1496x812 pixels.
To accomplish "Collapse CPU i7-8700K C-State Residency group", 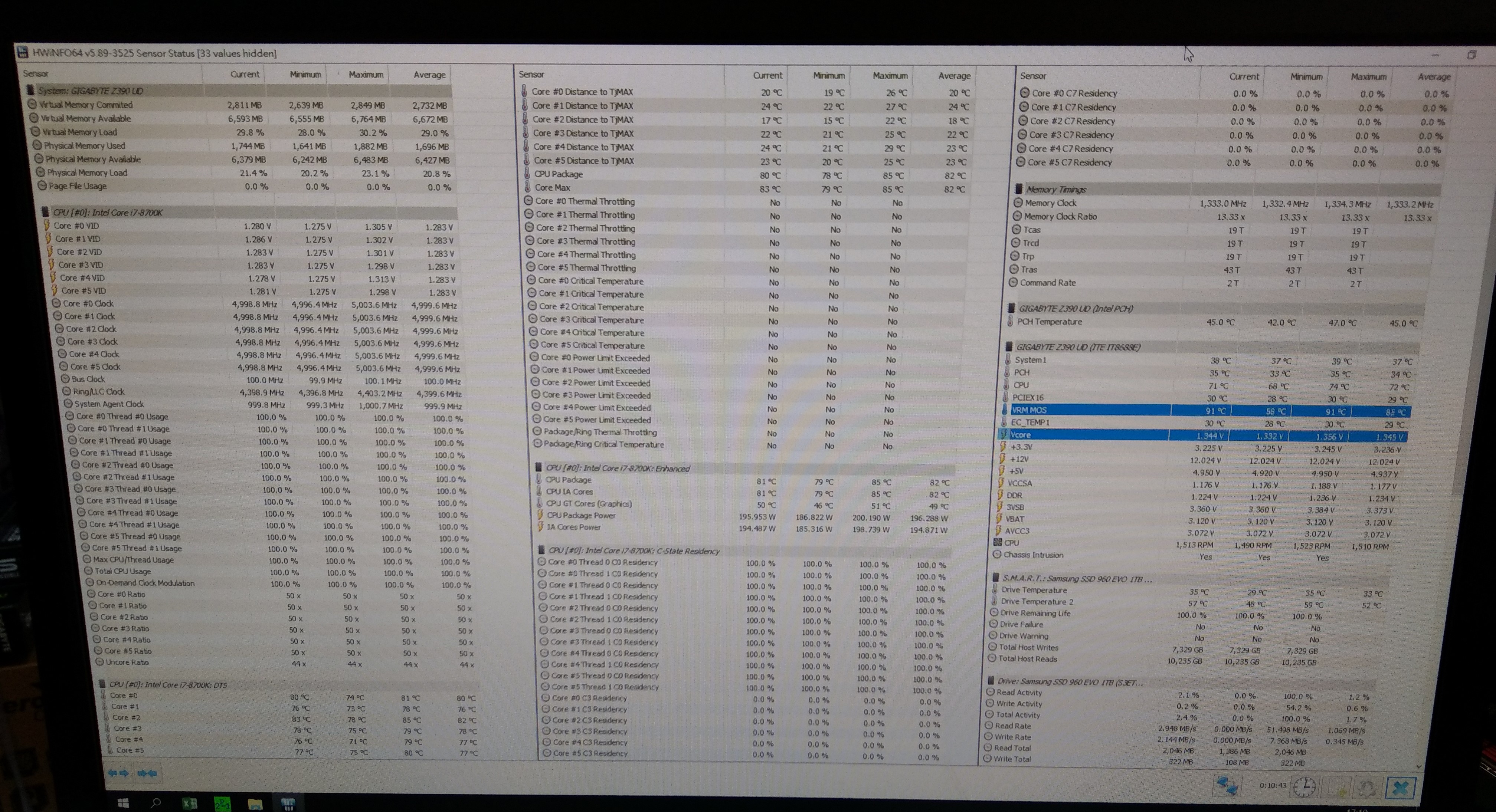I will click(x=634, y=551).
